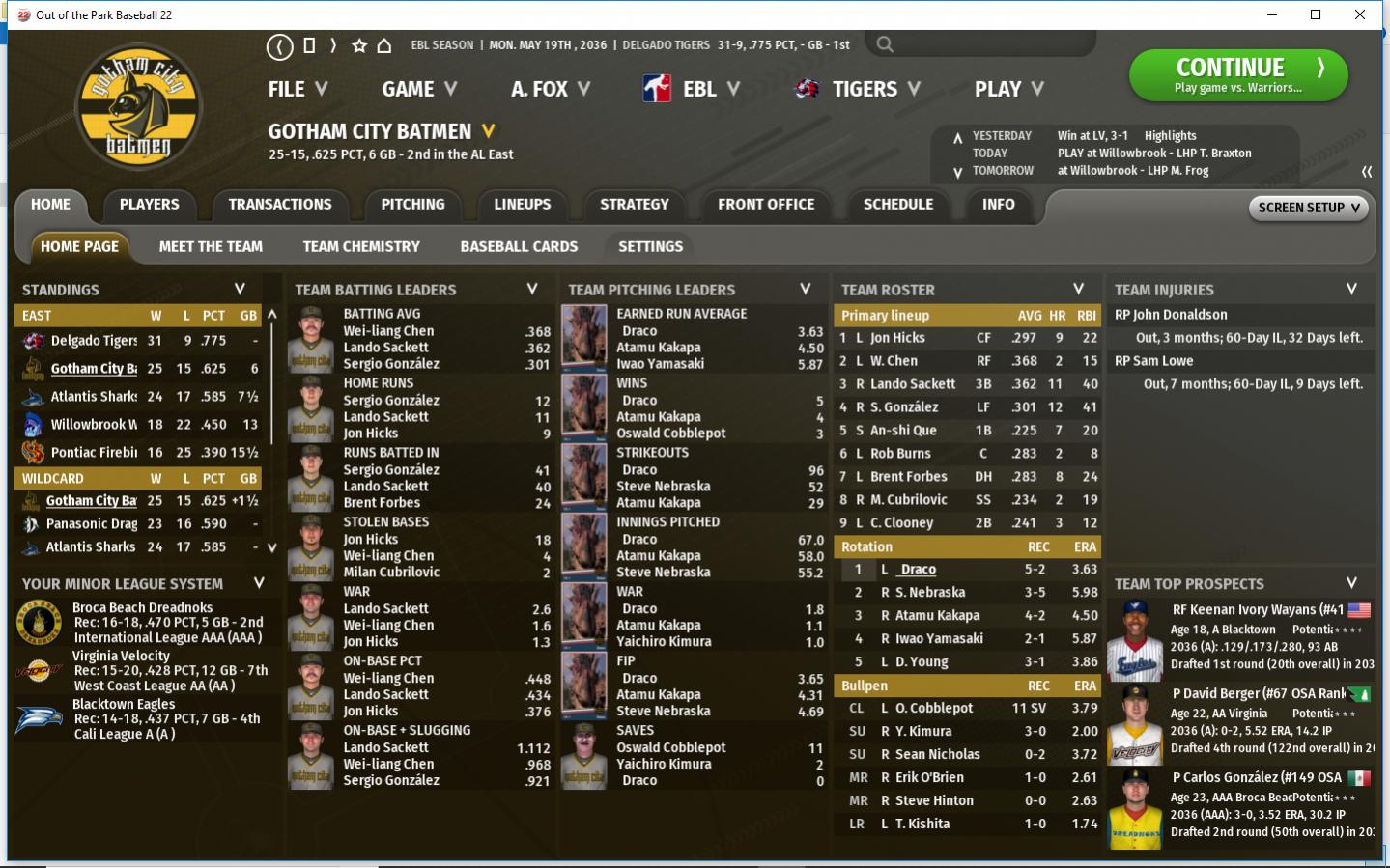This screenshot has width=1390, height=868.
Task: Open the Your Minor League System dropdown
Action: tap(259, 583)
